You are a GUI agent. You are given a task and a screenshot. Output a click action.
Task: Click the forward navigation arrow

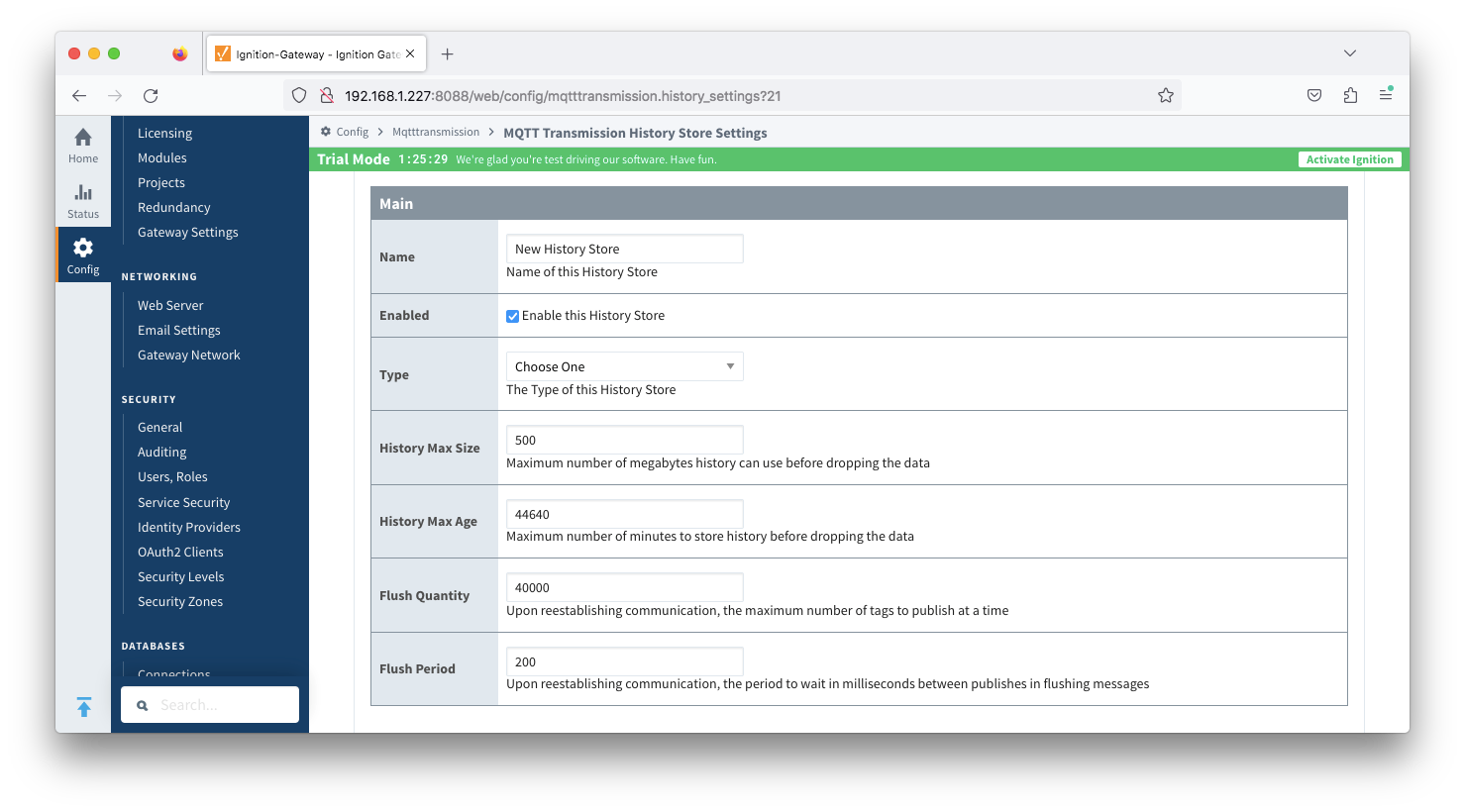coord(115,96)
